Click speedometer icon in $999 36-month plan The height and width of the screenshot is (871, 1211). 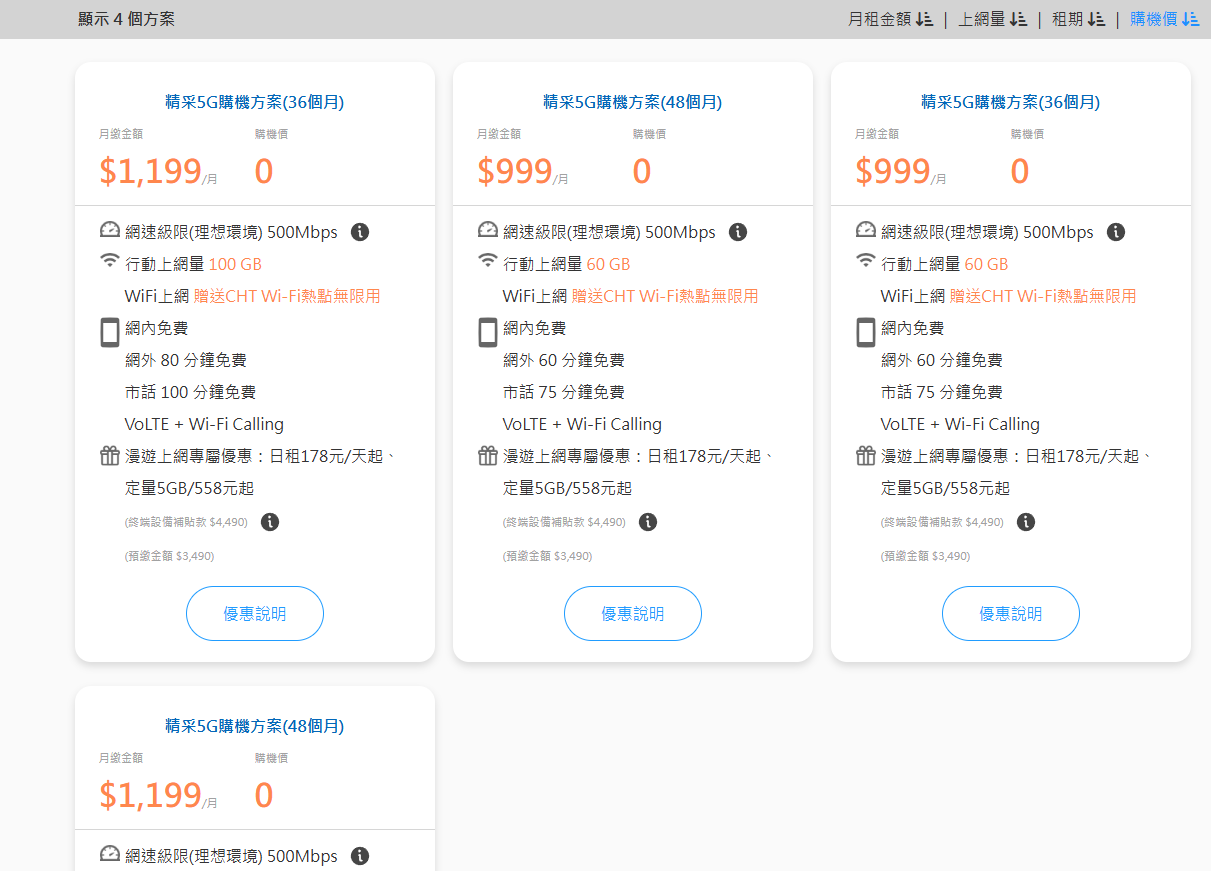coord(866,230)
